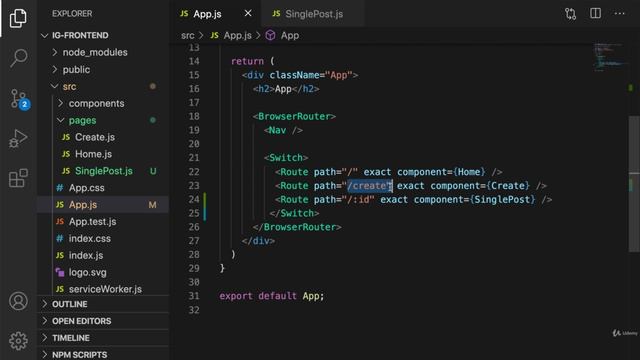Image resolution: width=640 pixels, height=360 pixels.
Task: Collapse the pages folder
Action: tap(82, 120)
